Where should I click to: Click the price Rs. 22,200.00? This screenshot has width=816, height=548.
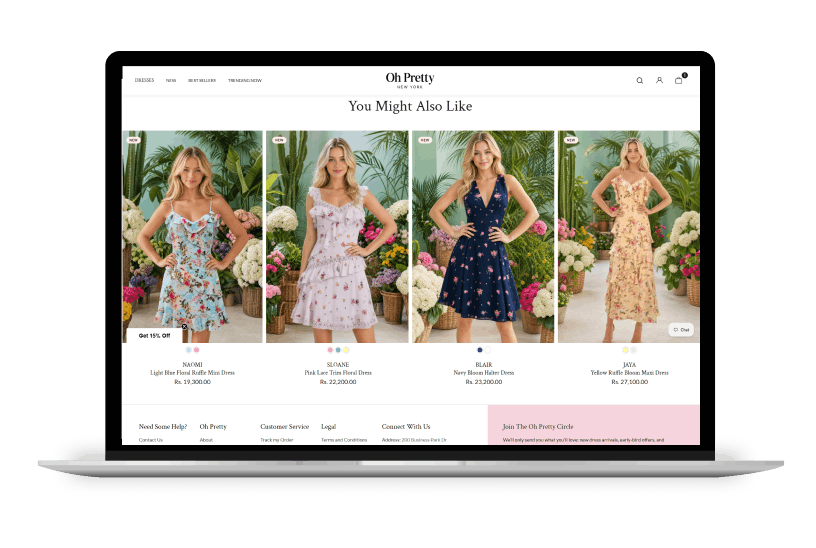(338, 382)
